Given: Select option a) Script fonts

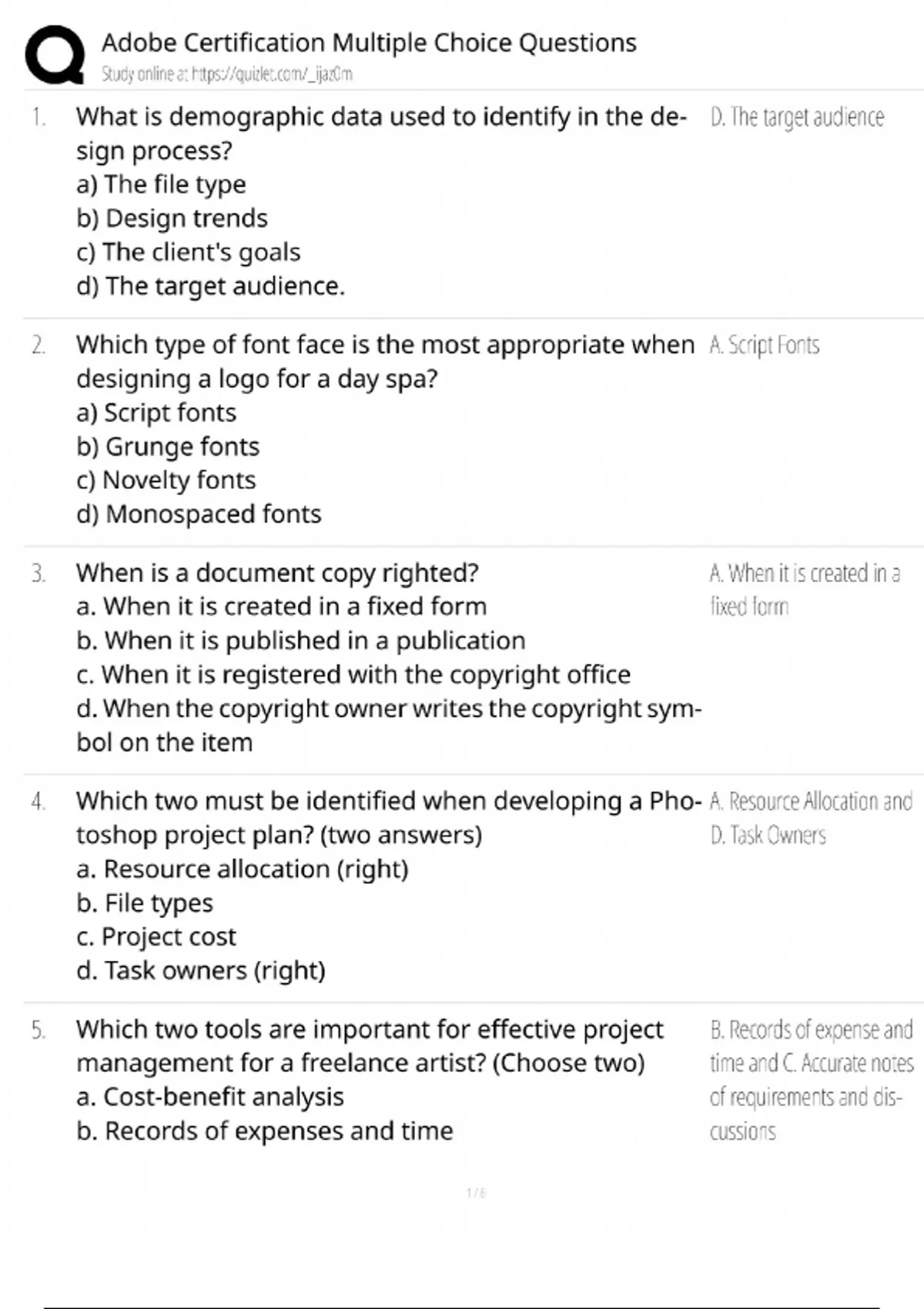Looking at the screenshot, I should (156, 413).
